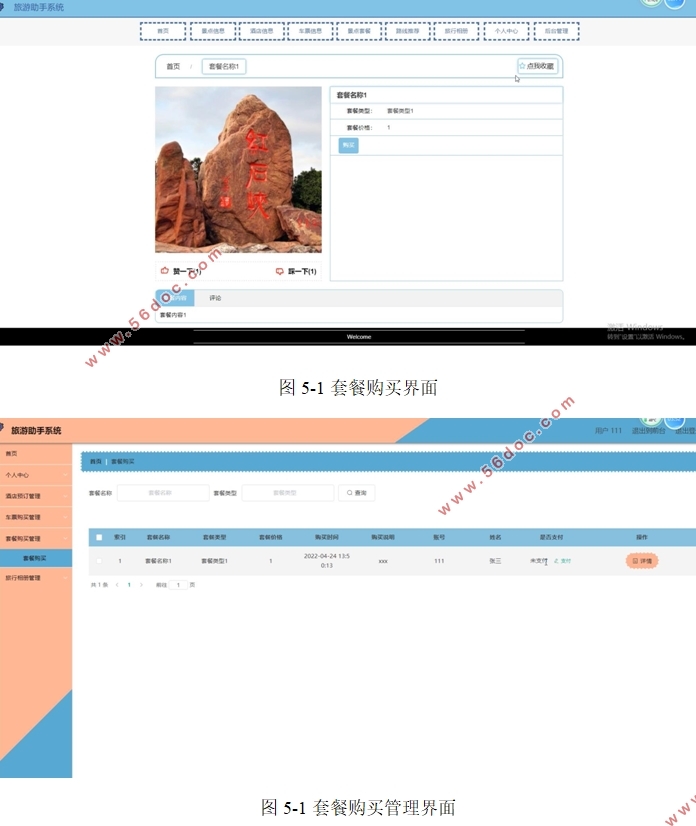Click the blue 购买 purchase button
696x826 pixels.
(x=348, y=145)
